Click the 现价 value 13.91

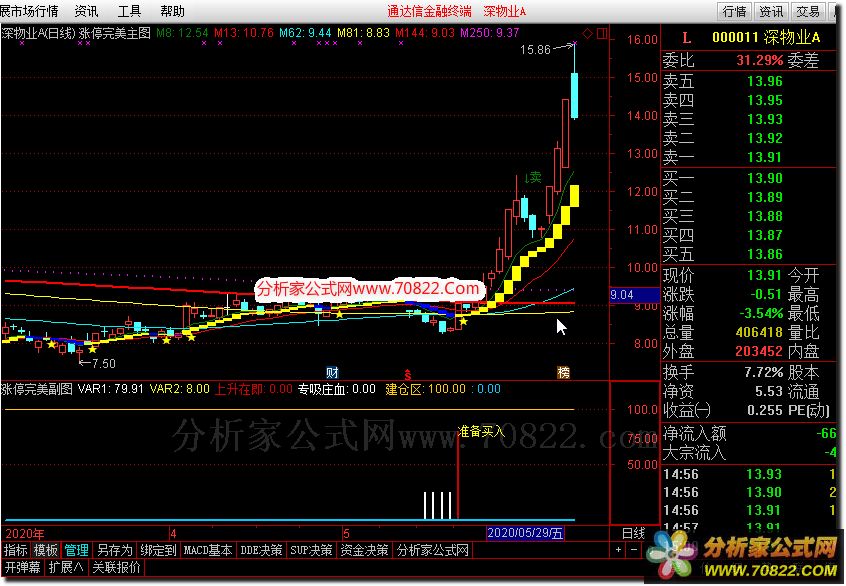[765, 276]
